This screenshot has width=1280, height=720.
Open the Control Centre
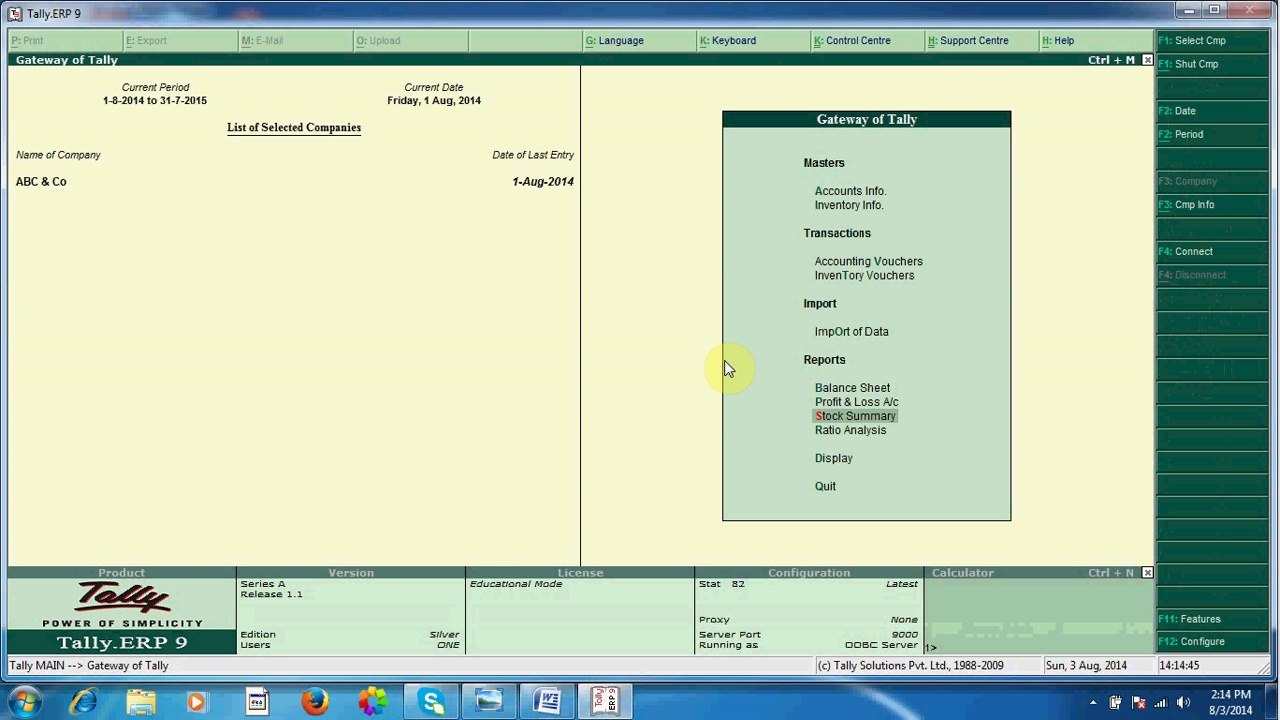(851, 41)
